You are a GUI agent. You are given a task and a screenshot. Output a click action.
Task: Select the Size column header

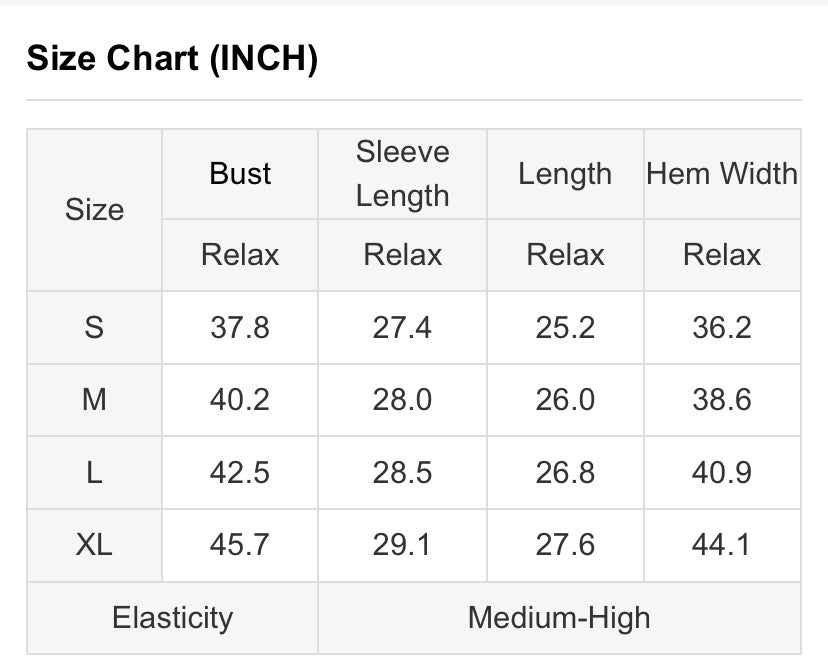tap(94, 210)
